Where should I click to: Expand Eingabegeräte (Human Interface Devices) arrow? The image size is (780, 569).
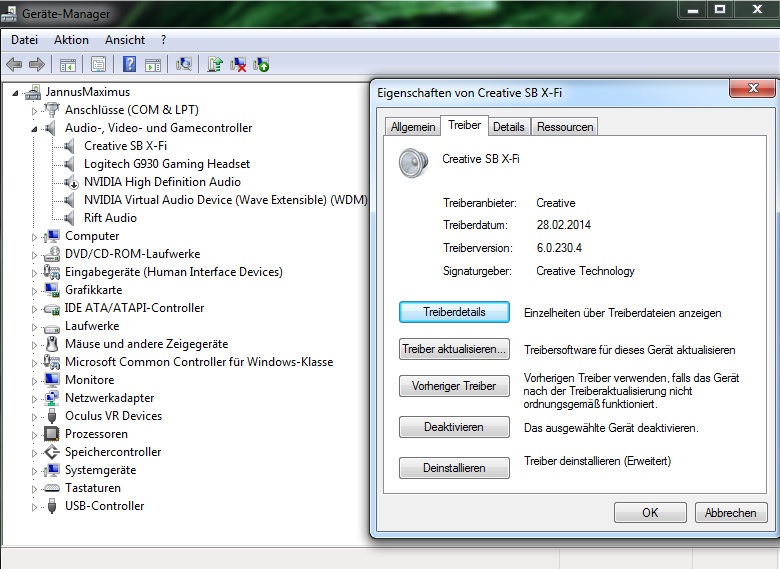tap(34, 273)
